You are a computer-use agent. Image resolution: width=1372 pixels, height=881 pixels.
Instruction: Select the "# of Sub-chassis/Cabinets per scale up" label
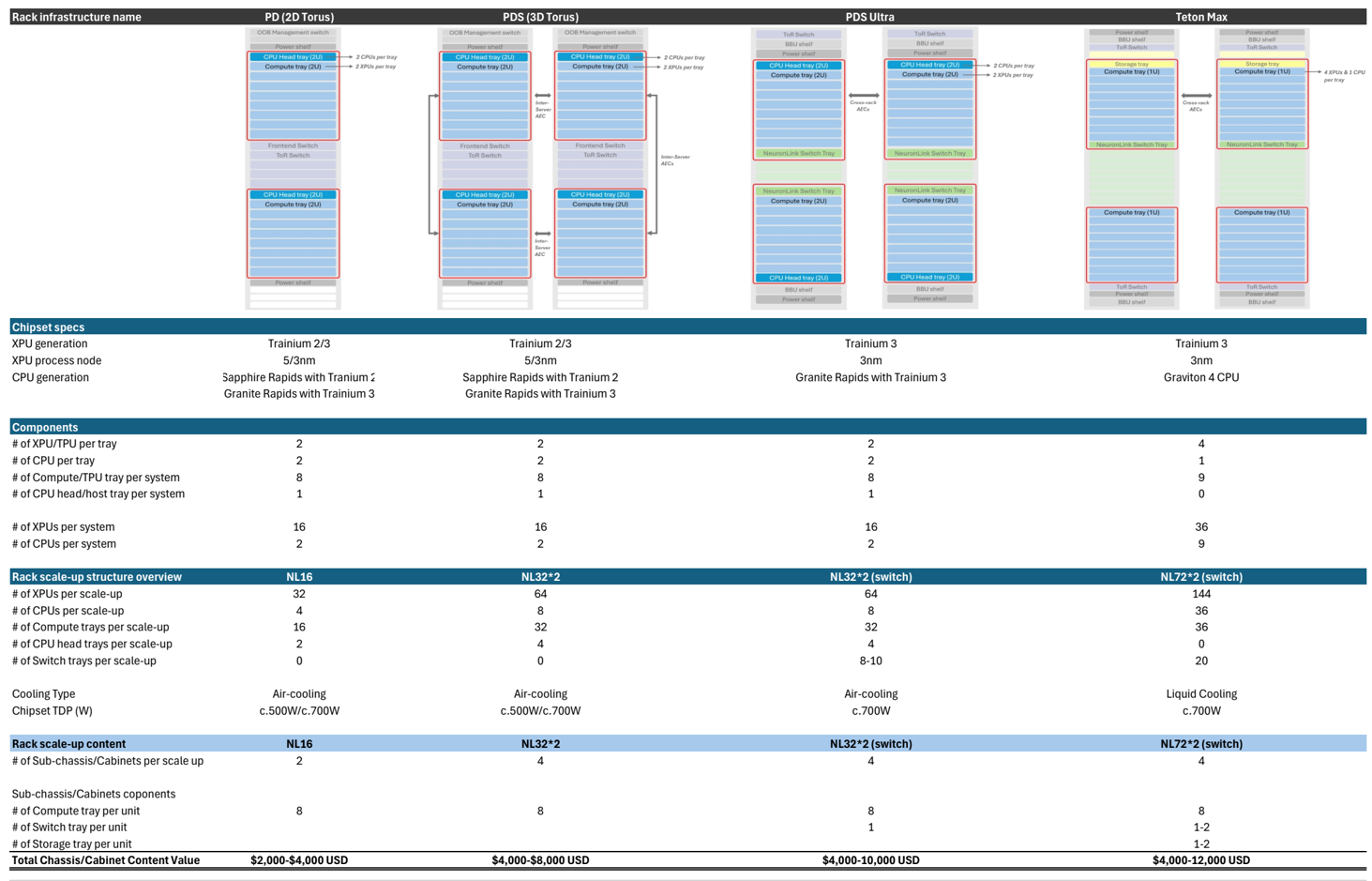tap(108, 761)
